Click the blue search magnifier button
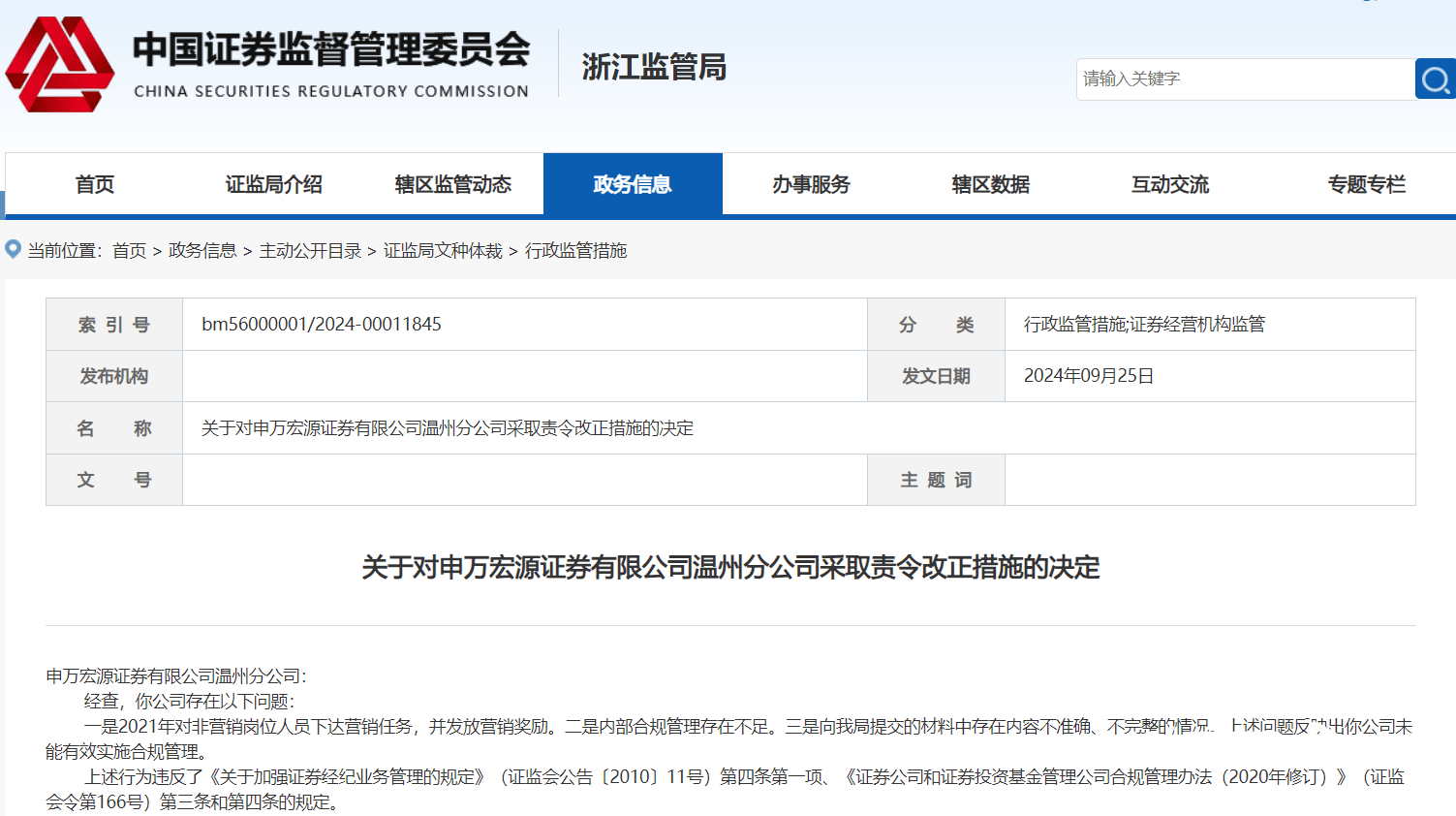The height and width of the screenshot is (816, 1456). [1436, 79]
